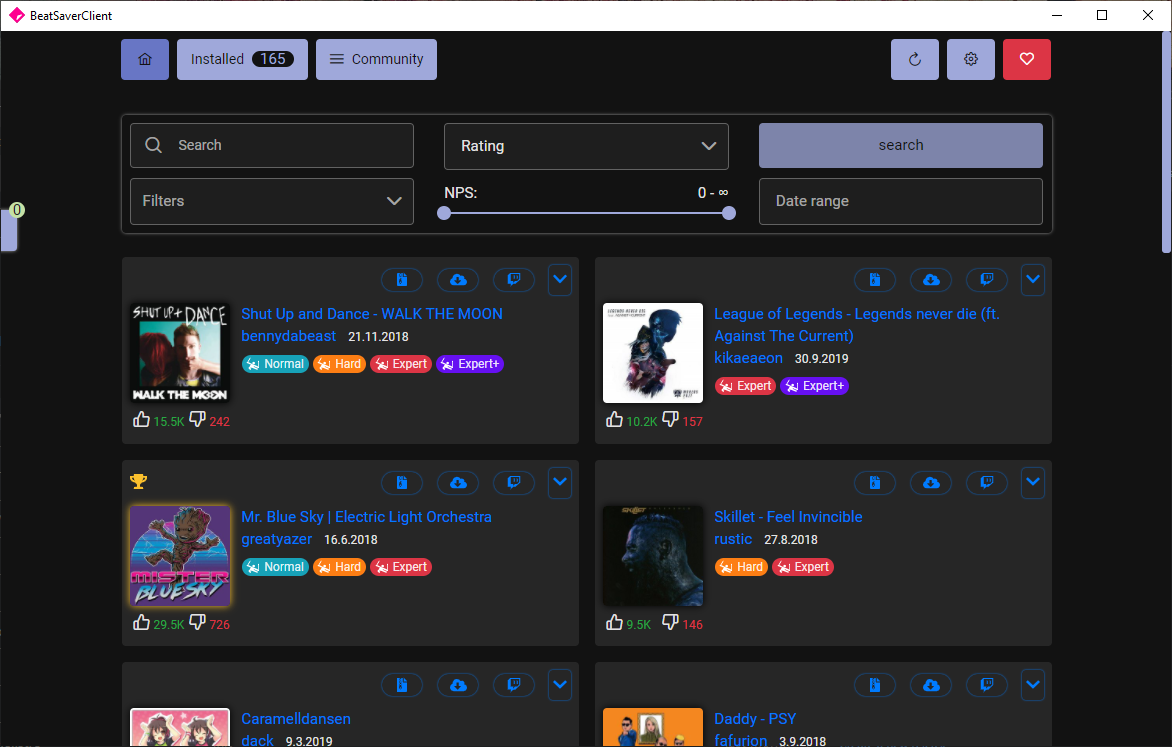Copy Twitch request for Mr. Blue Sky
The width and height of the screenshot is (1172, 747).
(x=514, y=482)
